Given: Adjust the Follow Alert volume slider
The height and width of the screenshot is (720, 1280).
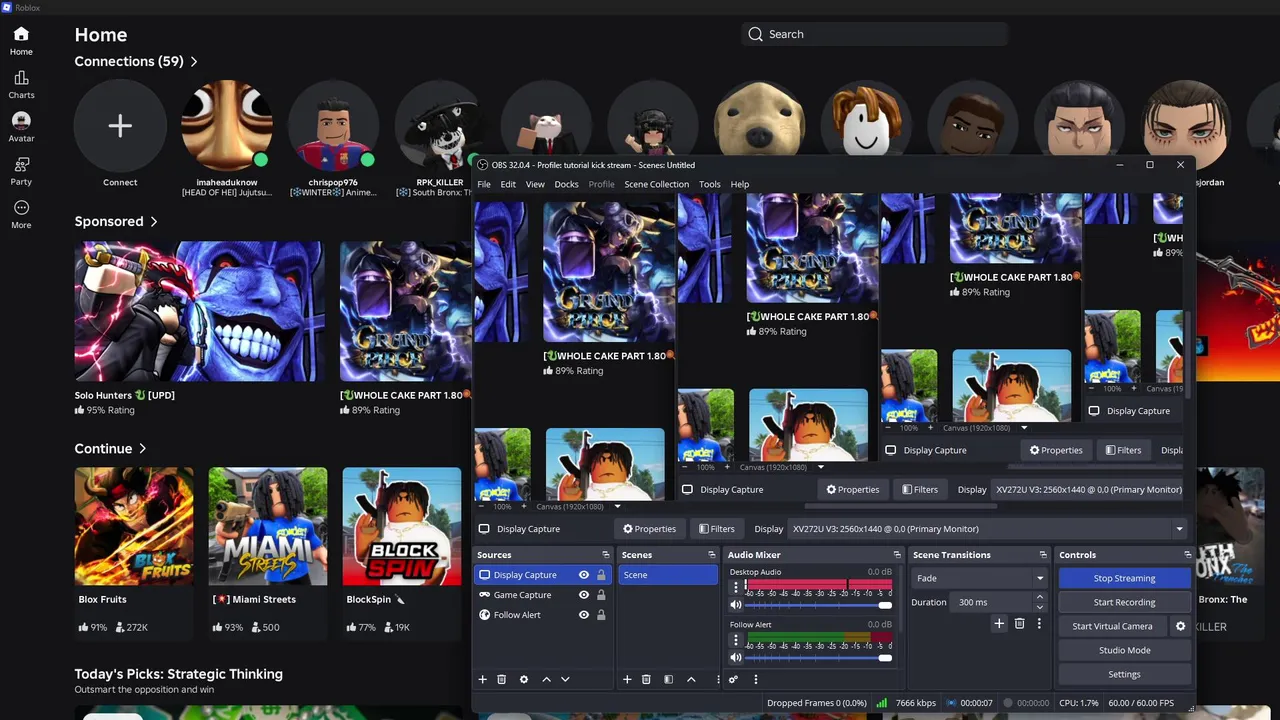Looking at the screenshot, I should pyautogui.click(x=819, y=657).
